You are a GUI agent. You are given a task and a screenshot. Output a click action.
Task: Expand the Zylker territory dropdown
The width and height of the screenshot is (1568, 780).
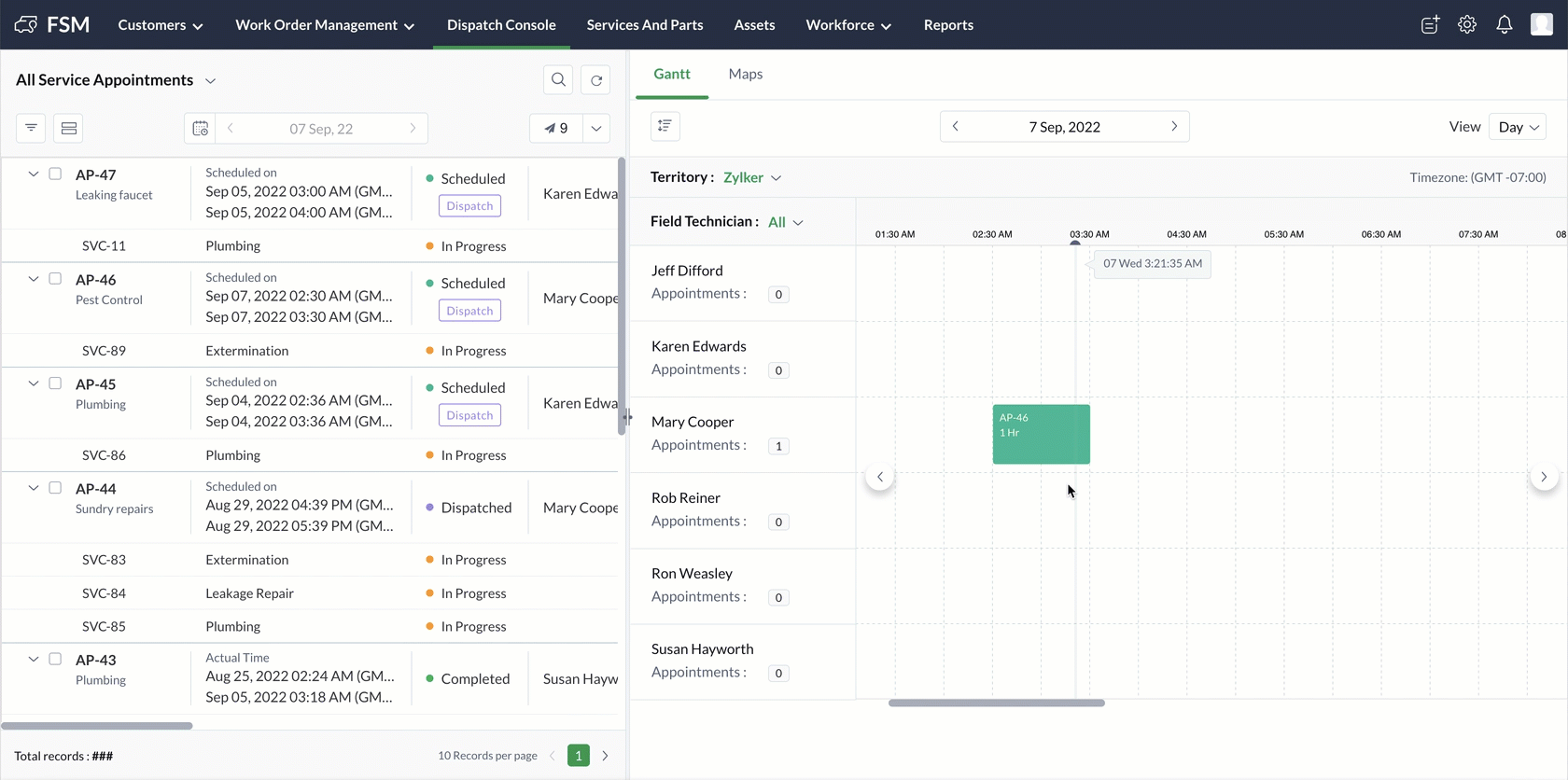(752, 177)
